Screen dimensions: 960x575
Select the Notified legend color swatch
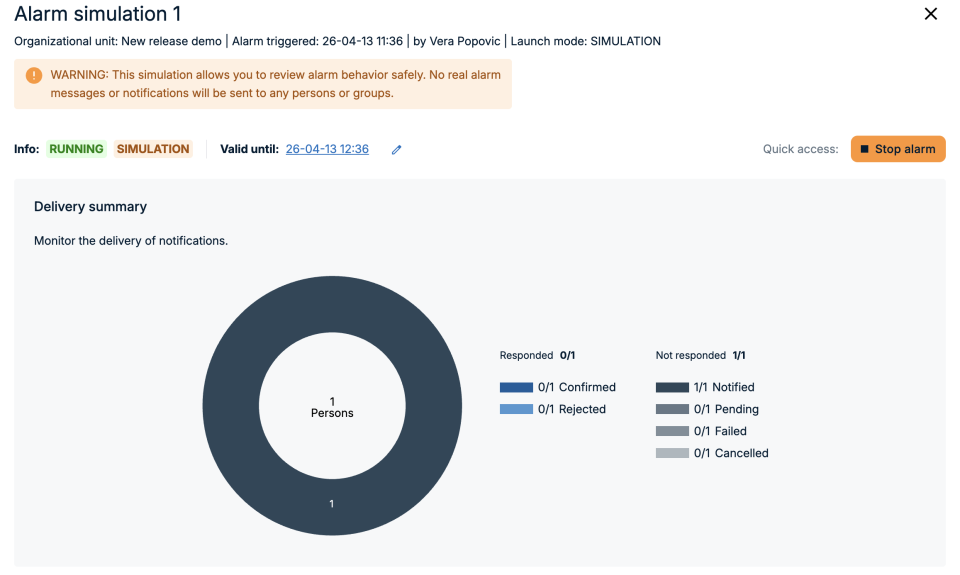pyautogui.click(x=672, y=387)
